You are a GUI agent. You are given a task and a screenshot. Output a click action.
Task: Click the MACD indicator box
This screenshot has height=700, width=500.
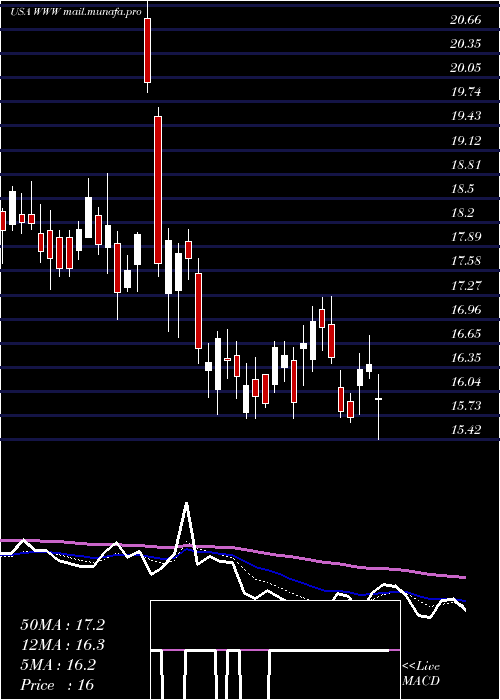pos(275,650)
